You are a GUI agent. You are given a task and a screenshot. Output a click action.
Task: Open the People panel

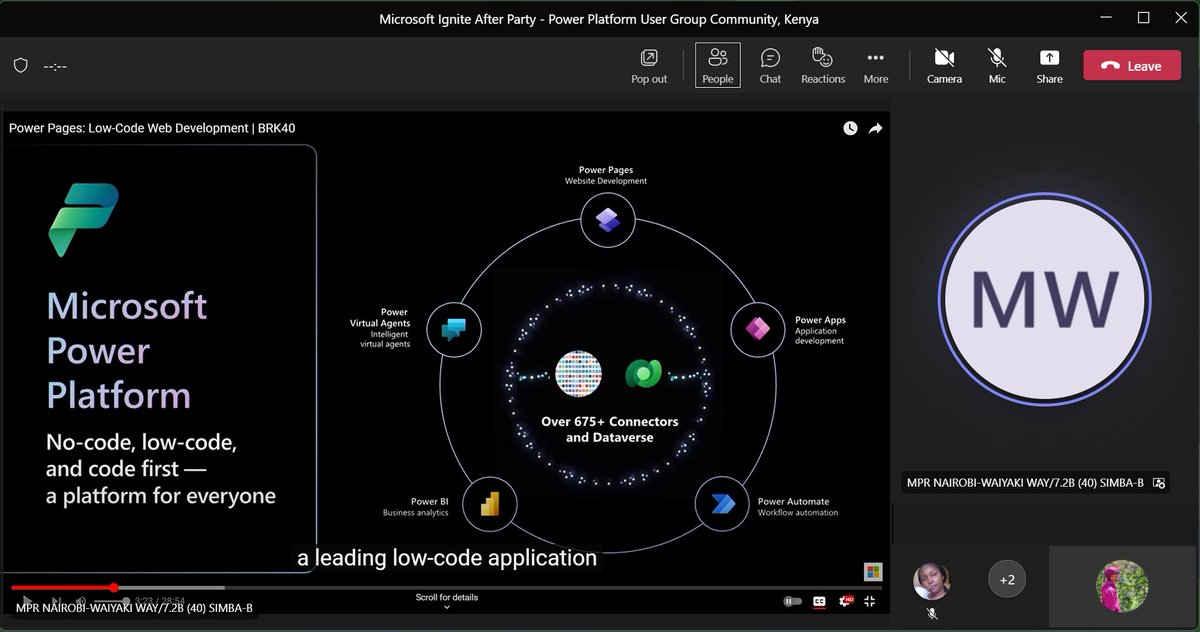[x=717, y=65]
